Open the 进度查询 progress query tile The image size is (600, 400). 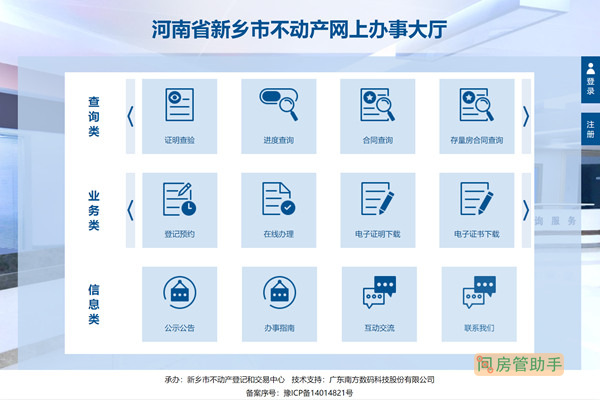click(279, 116)
